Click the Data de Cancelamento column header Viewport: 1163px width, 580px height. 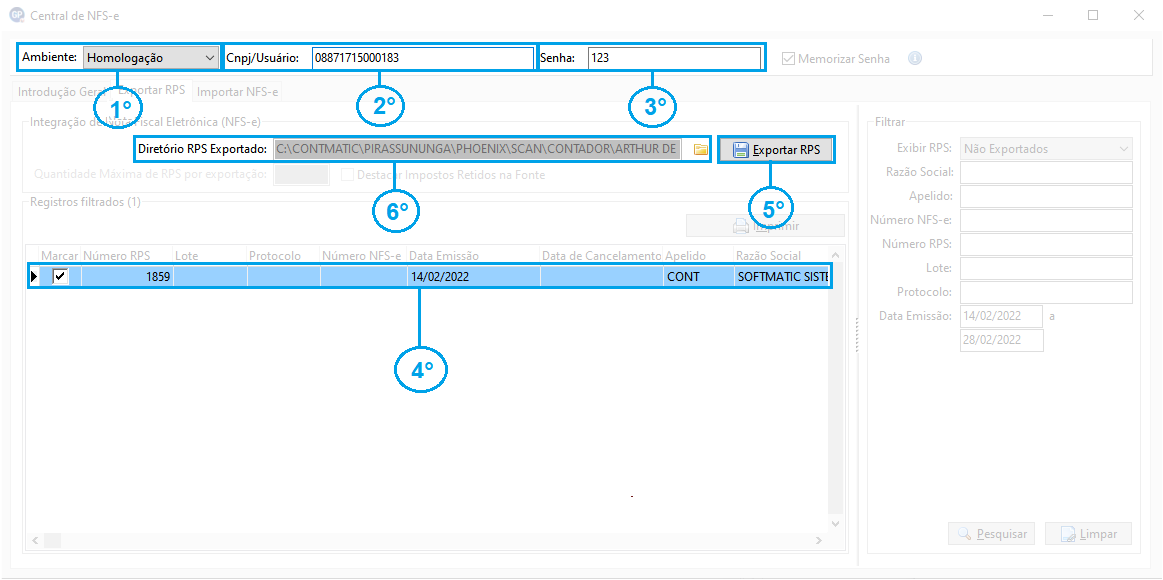(x=602, y=255)
